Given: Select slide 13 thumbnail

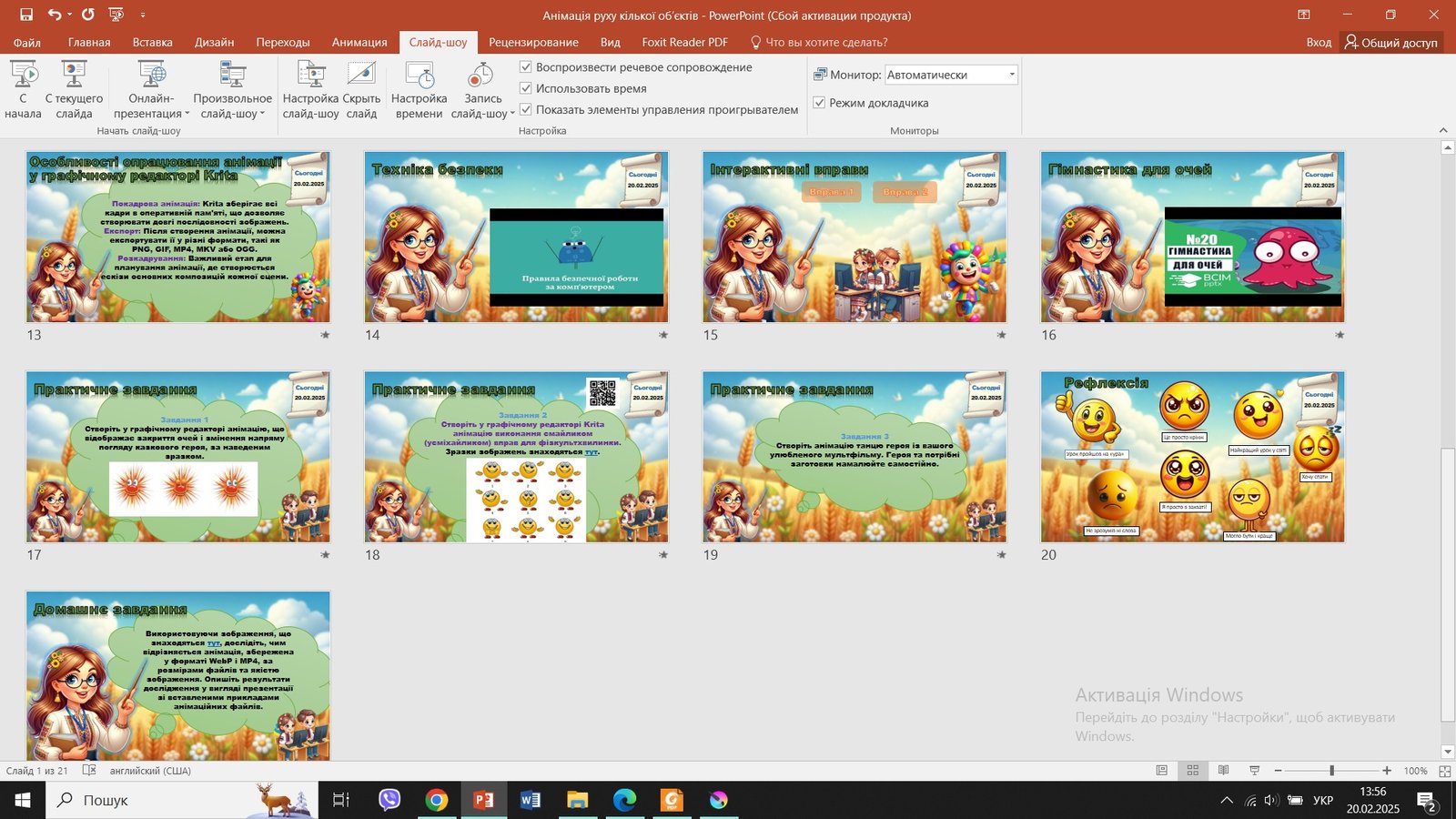Looking at the screenshot, I should (x=178, y=237).
